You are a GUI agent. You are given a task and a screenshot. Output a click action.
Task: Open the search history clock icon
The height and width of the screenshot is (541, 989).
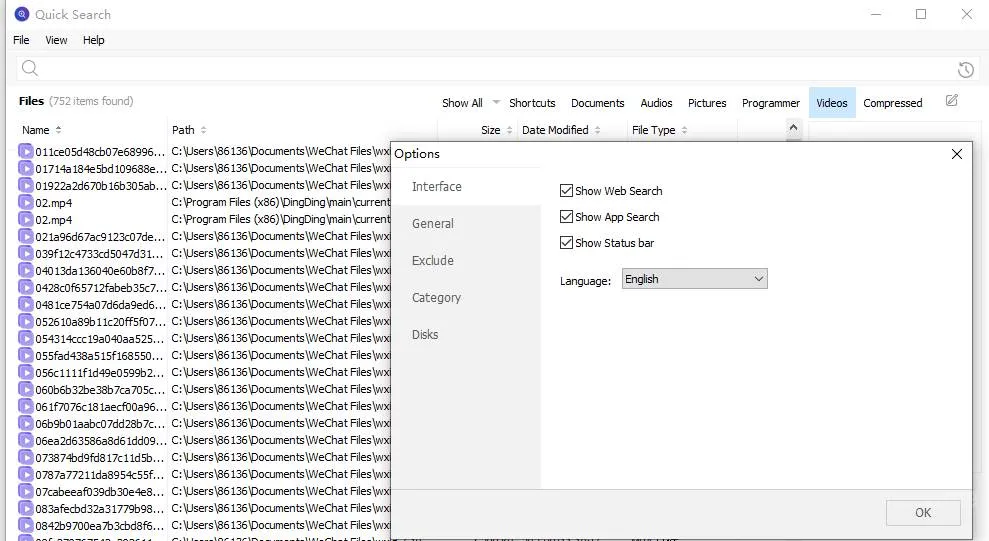click(x=966, y=69)
